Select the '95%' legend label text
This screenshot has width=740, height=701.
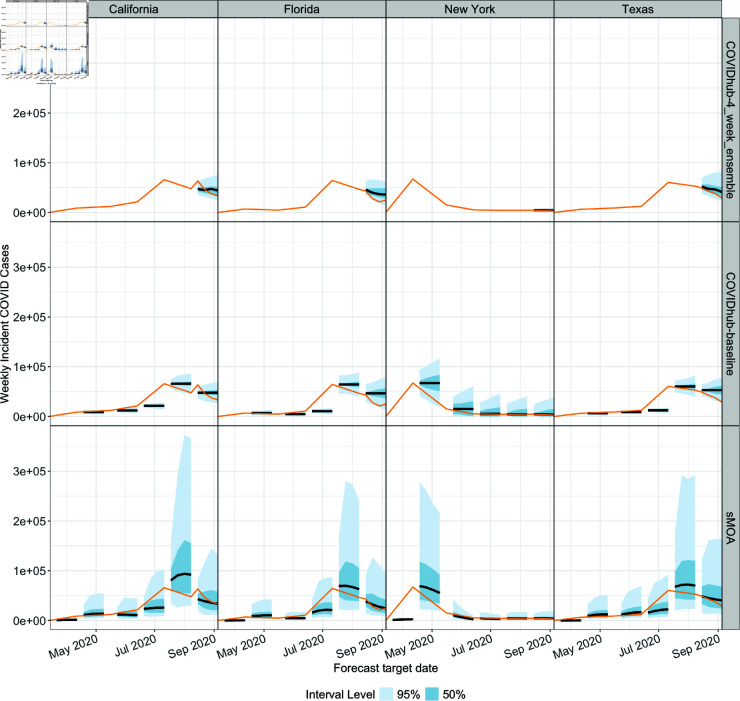[408, 694]
